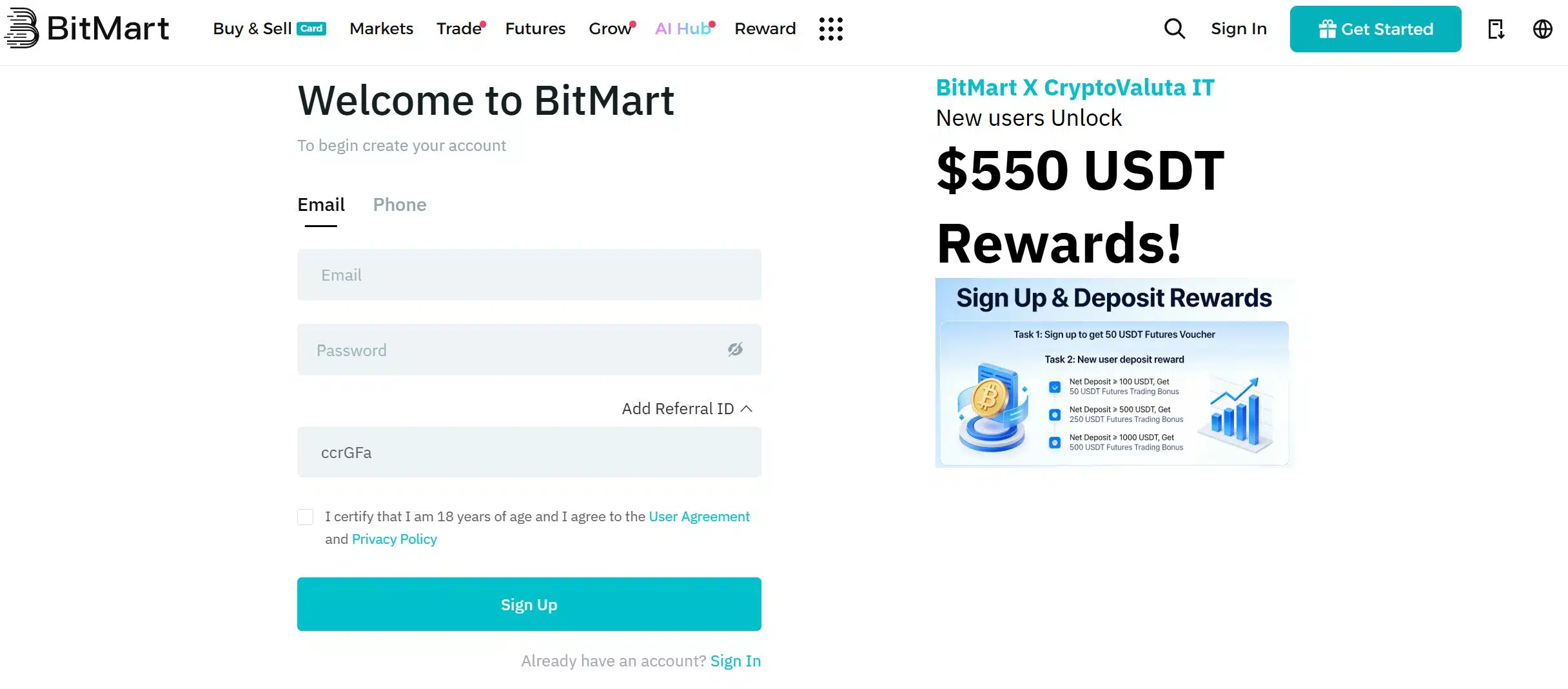Click Sign In for existing accounts
This screenshot has height=689, width=1568.
735,661
